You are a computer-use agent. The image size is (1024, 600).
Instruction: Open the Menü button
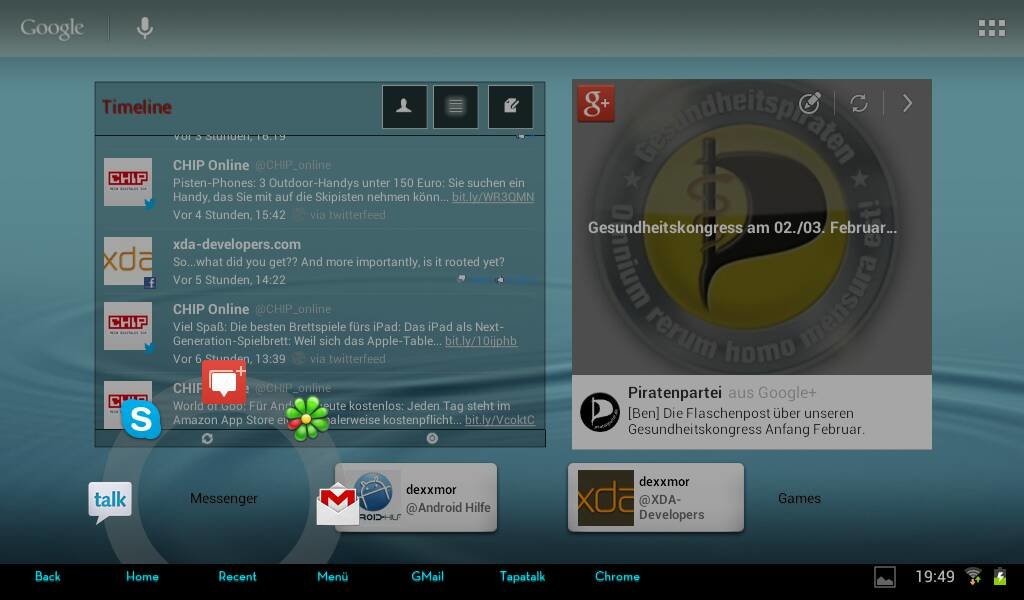332,576
